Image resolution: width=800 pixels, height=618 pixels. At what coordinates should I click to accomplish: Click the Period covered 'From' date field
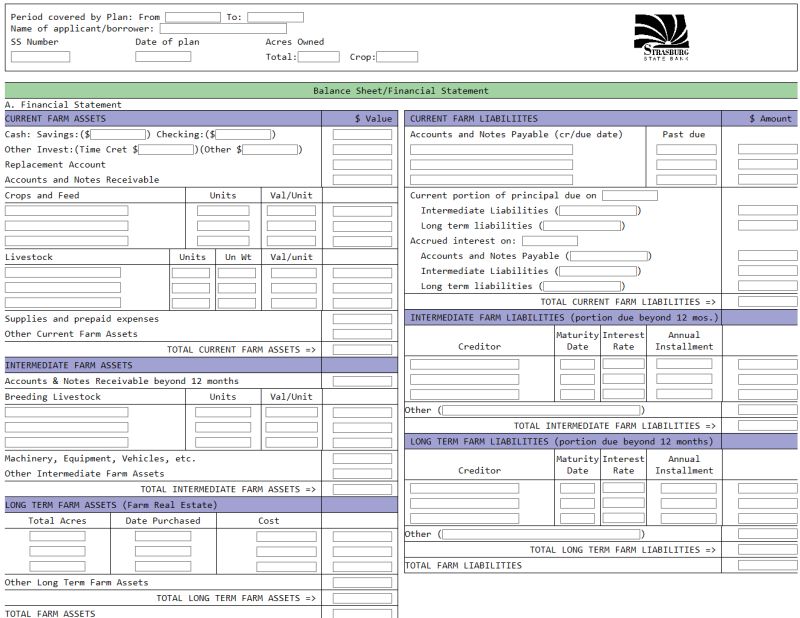(x=193, y=17)
